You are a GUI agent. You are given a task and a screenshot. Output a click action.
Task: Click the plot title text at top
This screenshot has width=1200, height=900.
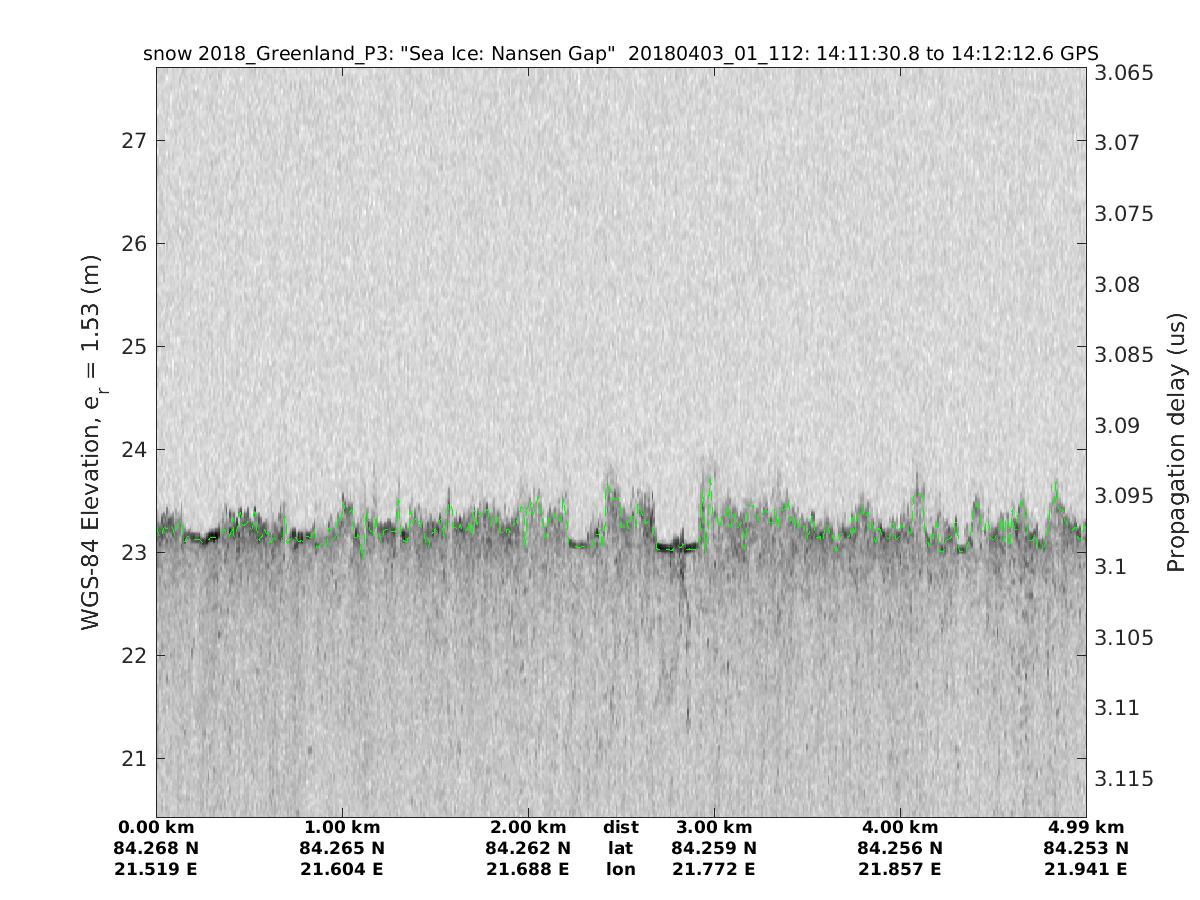620,54
